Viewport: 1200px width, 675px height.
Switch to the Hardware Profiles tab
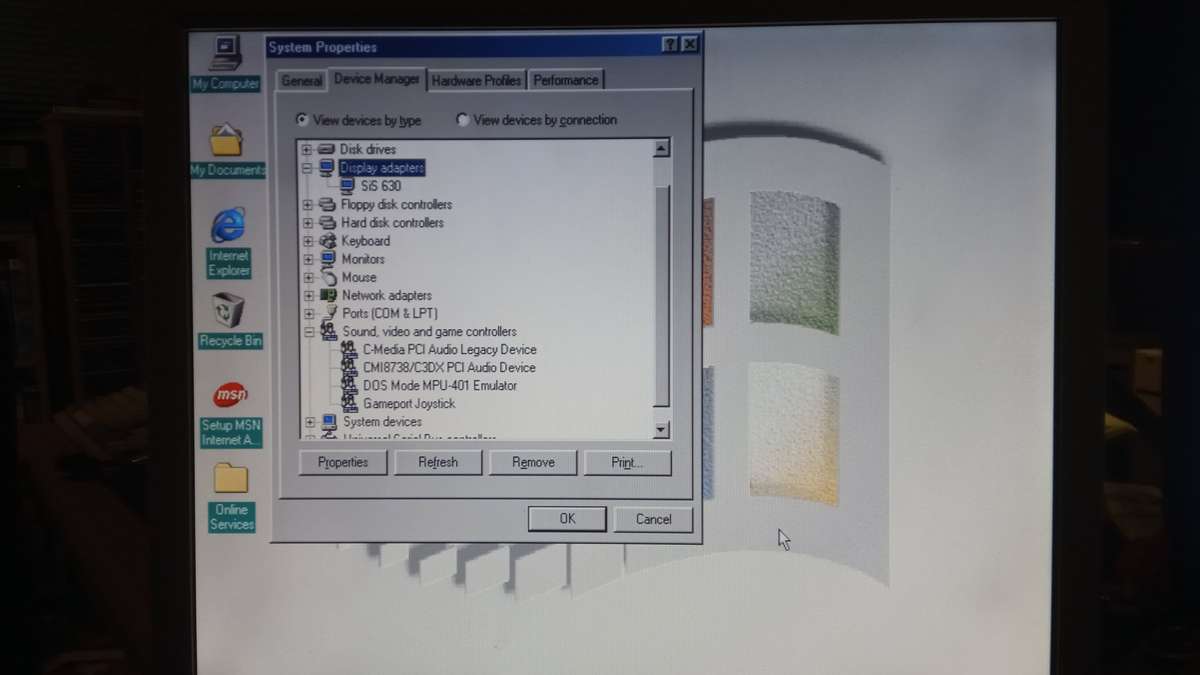(x=476, y=81)
